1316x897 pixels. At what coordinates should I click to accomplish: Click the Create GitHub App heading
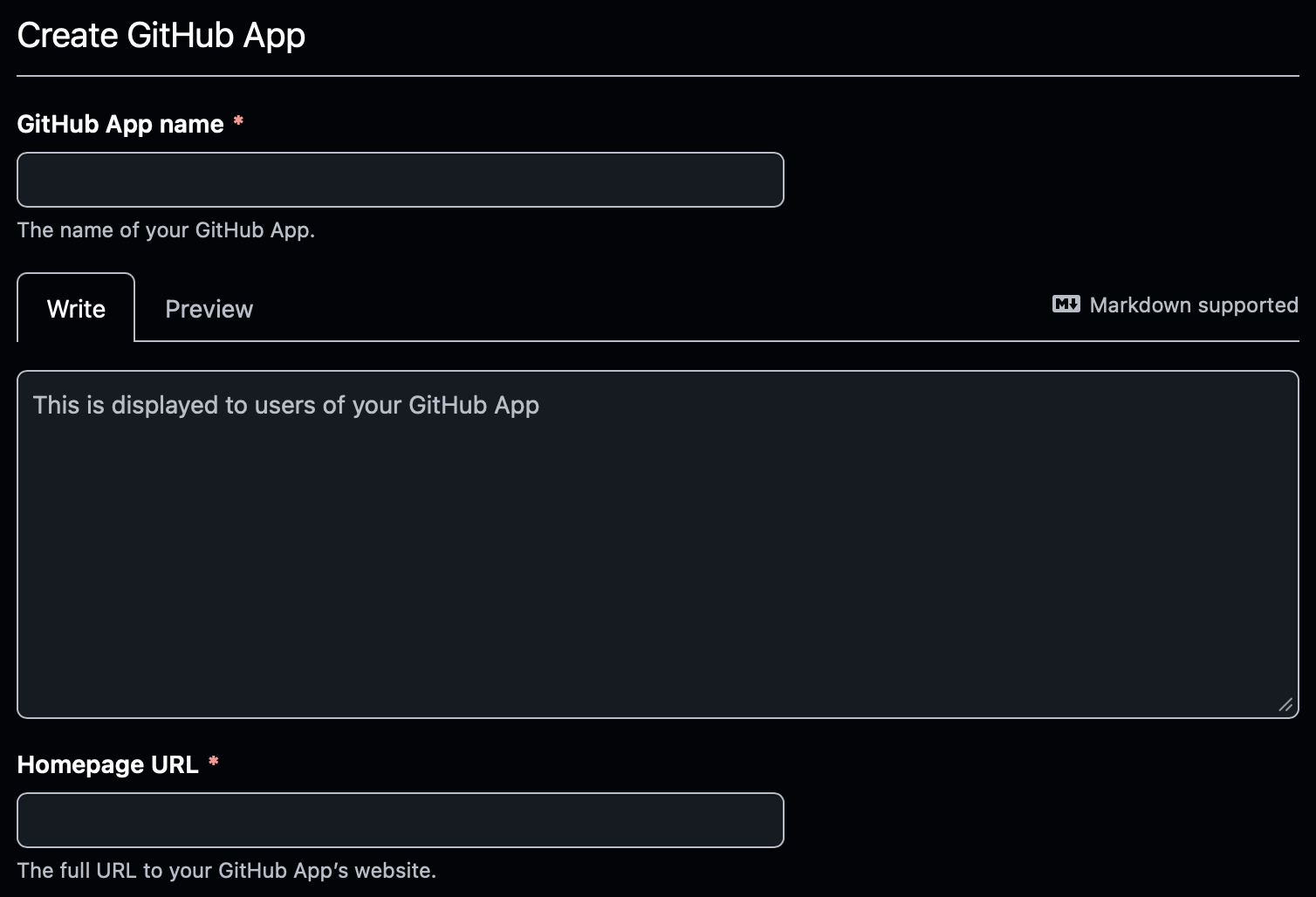point(161,35)
